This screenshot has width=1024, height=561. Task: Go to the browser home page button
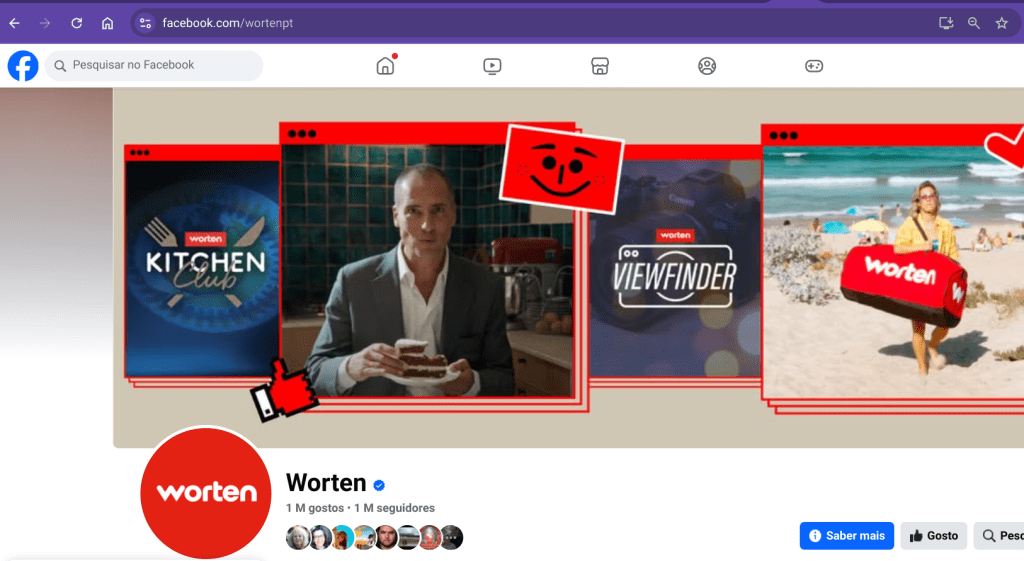[x=108, y=23]
